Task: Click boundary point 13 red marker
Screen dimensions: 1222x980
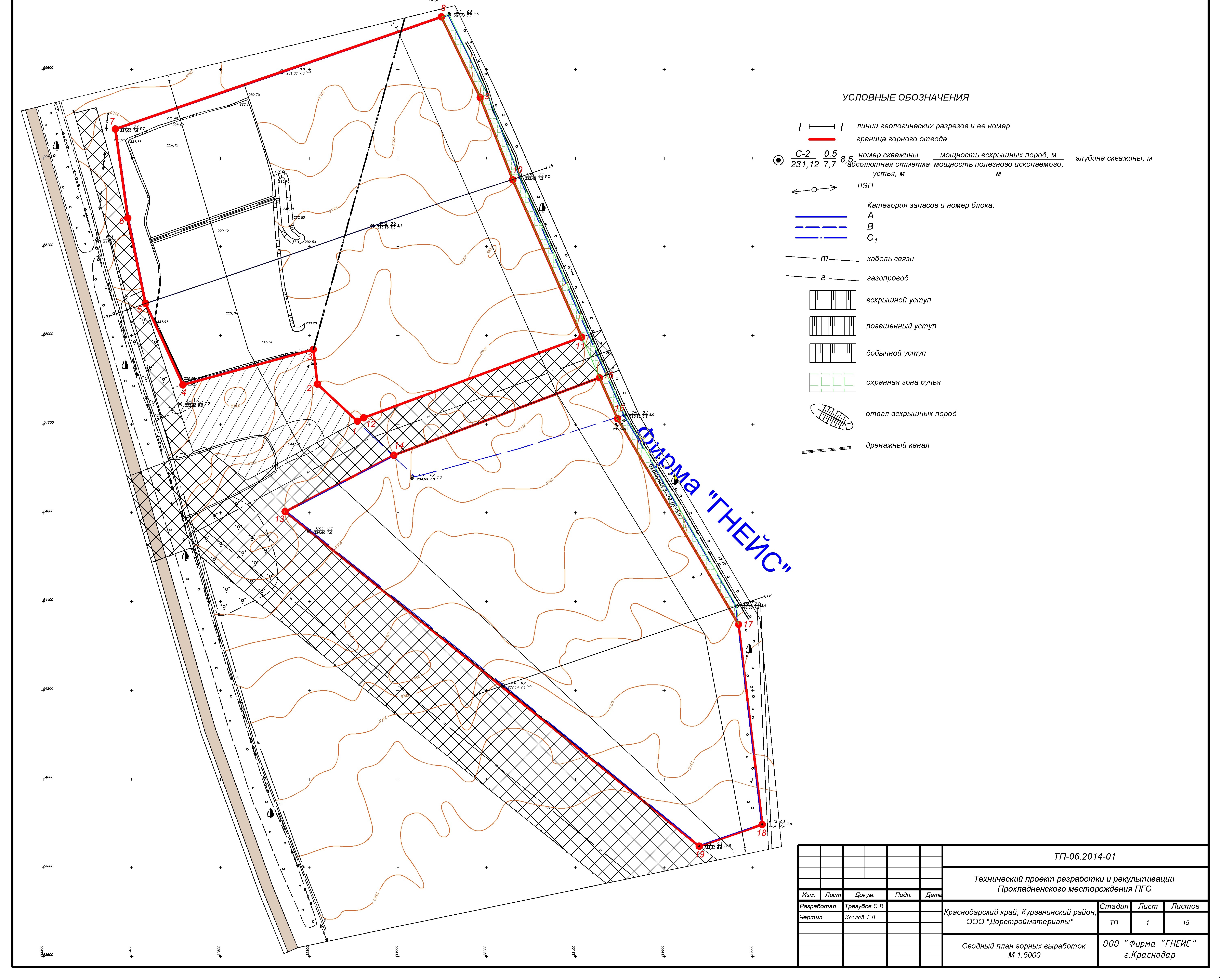Action: coord(285,512)
